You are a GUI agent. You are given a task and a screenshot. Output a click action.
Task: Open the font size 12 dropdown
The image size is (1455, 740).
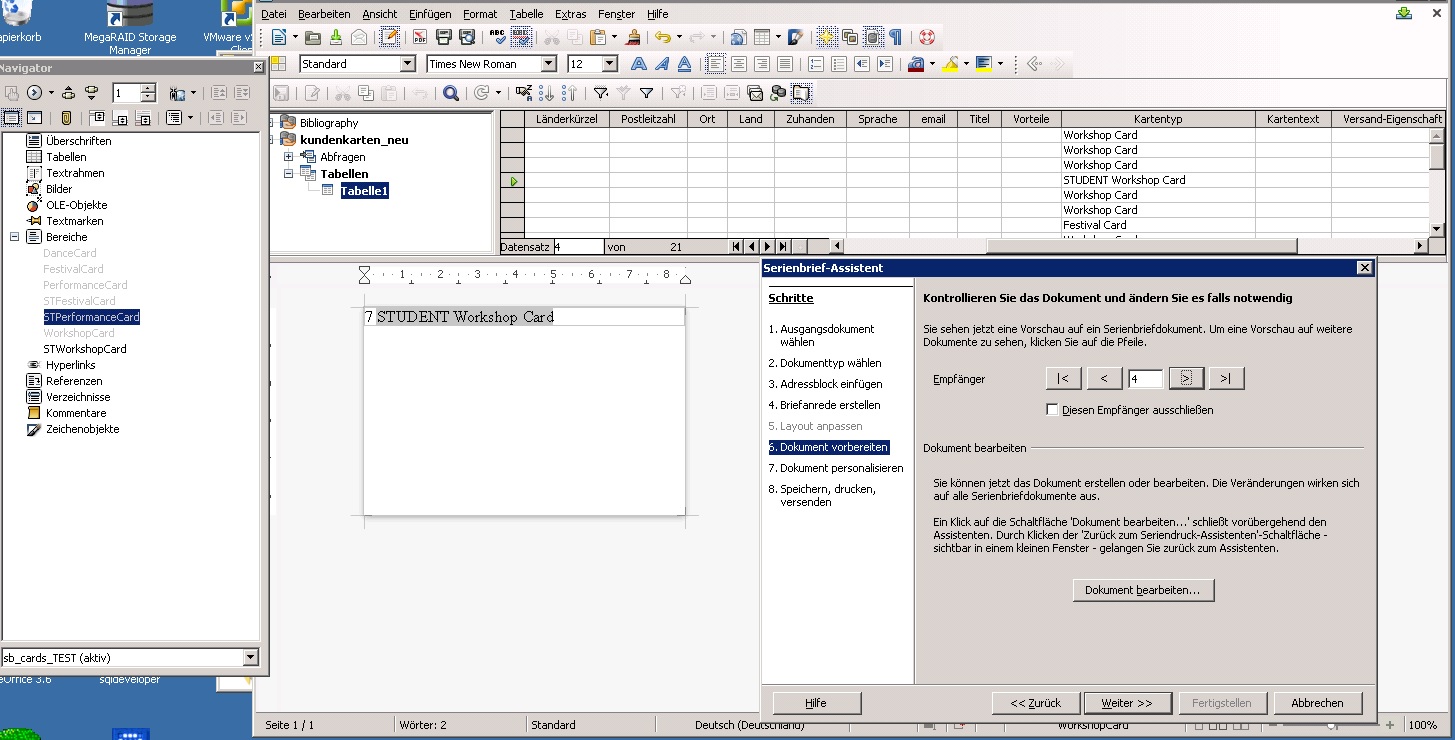coord(610,64)
